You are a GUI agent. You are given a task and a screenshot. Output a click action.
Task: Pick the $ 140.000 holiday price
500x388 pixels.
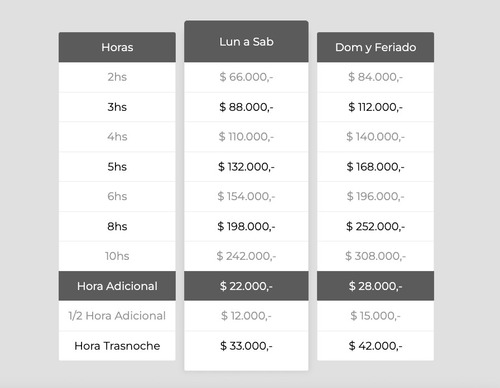pos(375,137)
